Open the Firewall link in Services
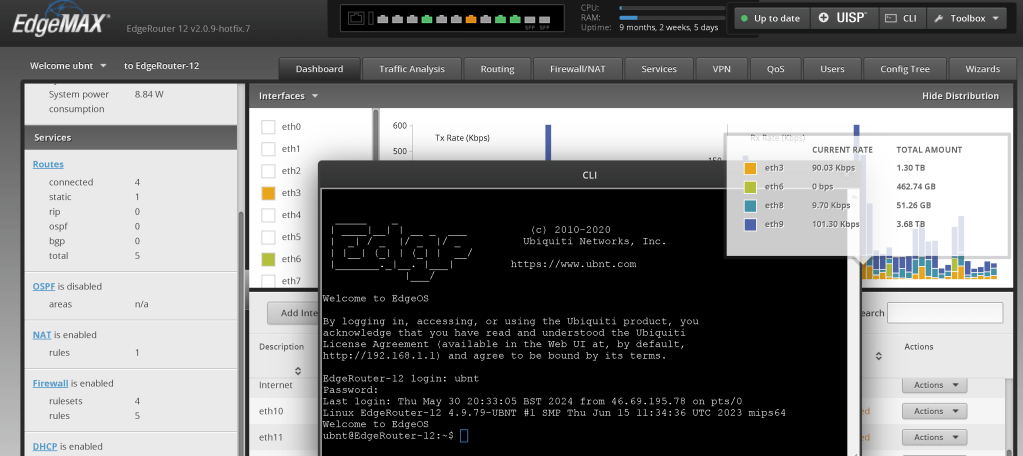 [50, 383]
